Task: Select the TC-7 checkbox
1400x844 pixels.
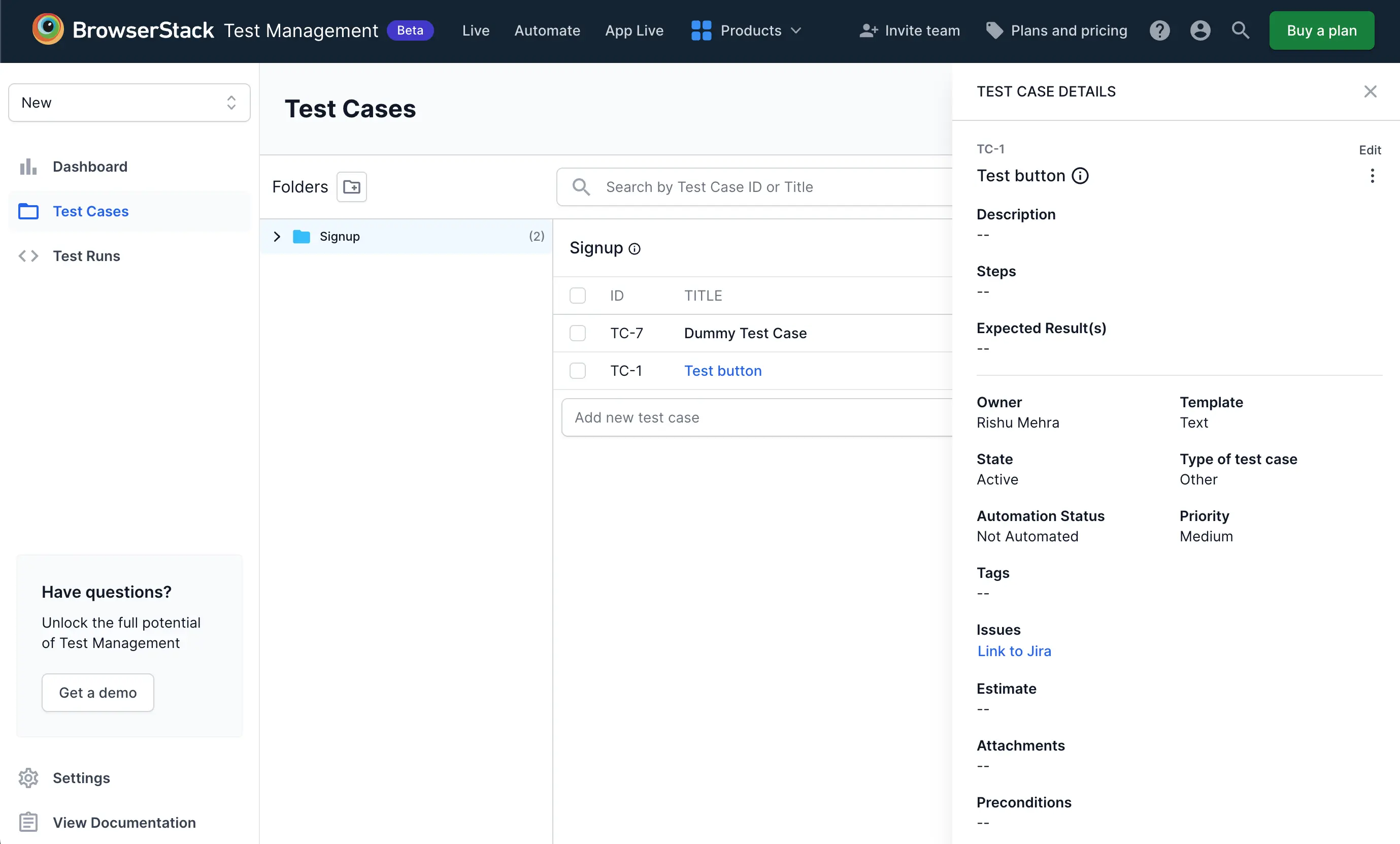Action: 577,333
